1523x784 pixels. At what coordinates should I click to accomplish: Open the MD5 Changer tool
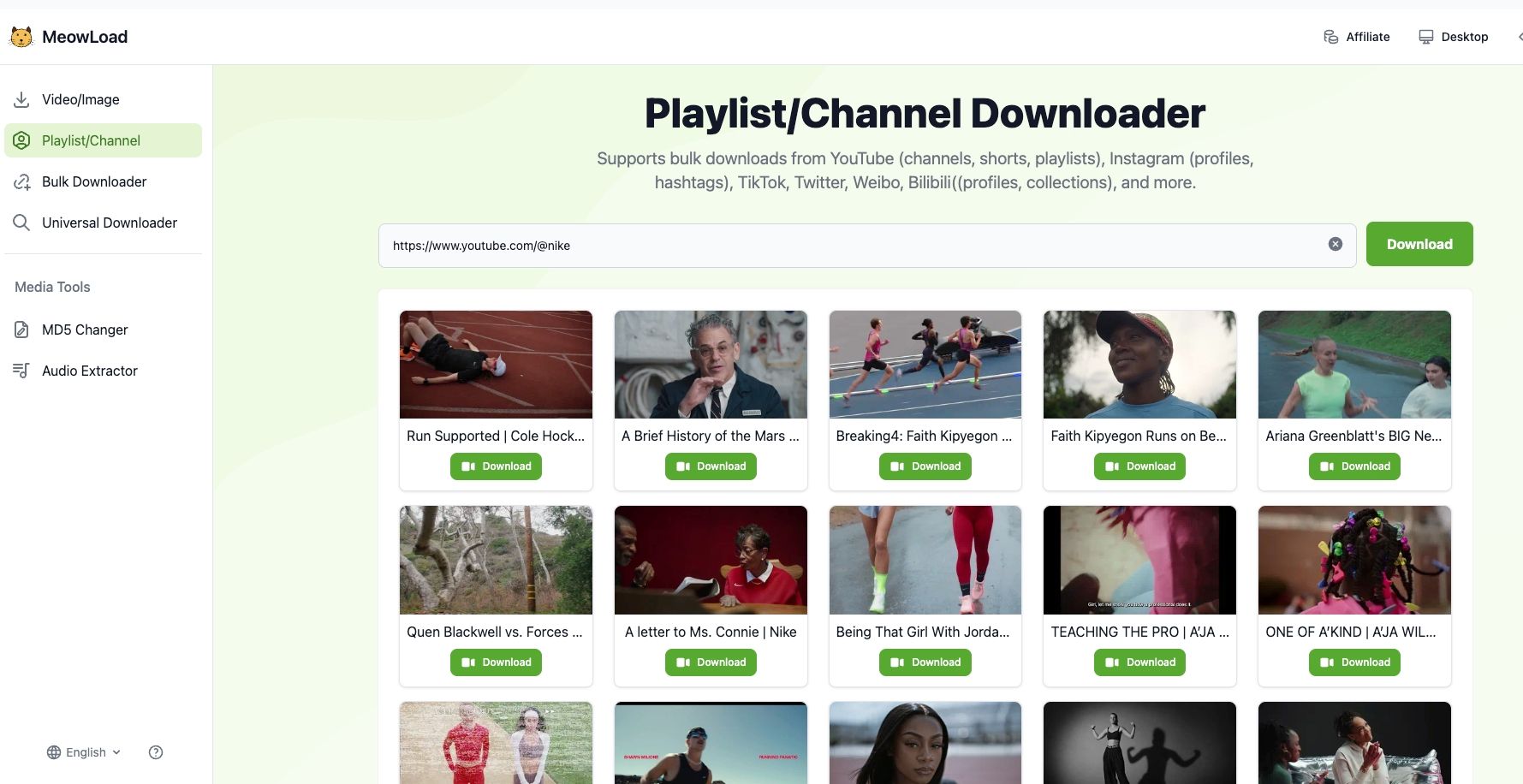pos(103,330)
